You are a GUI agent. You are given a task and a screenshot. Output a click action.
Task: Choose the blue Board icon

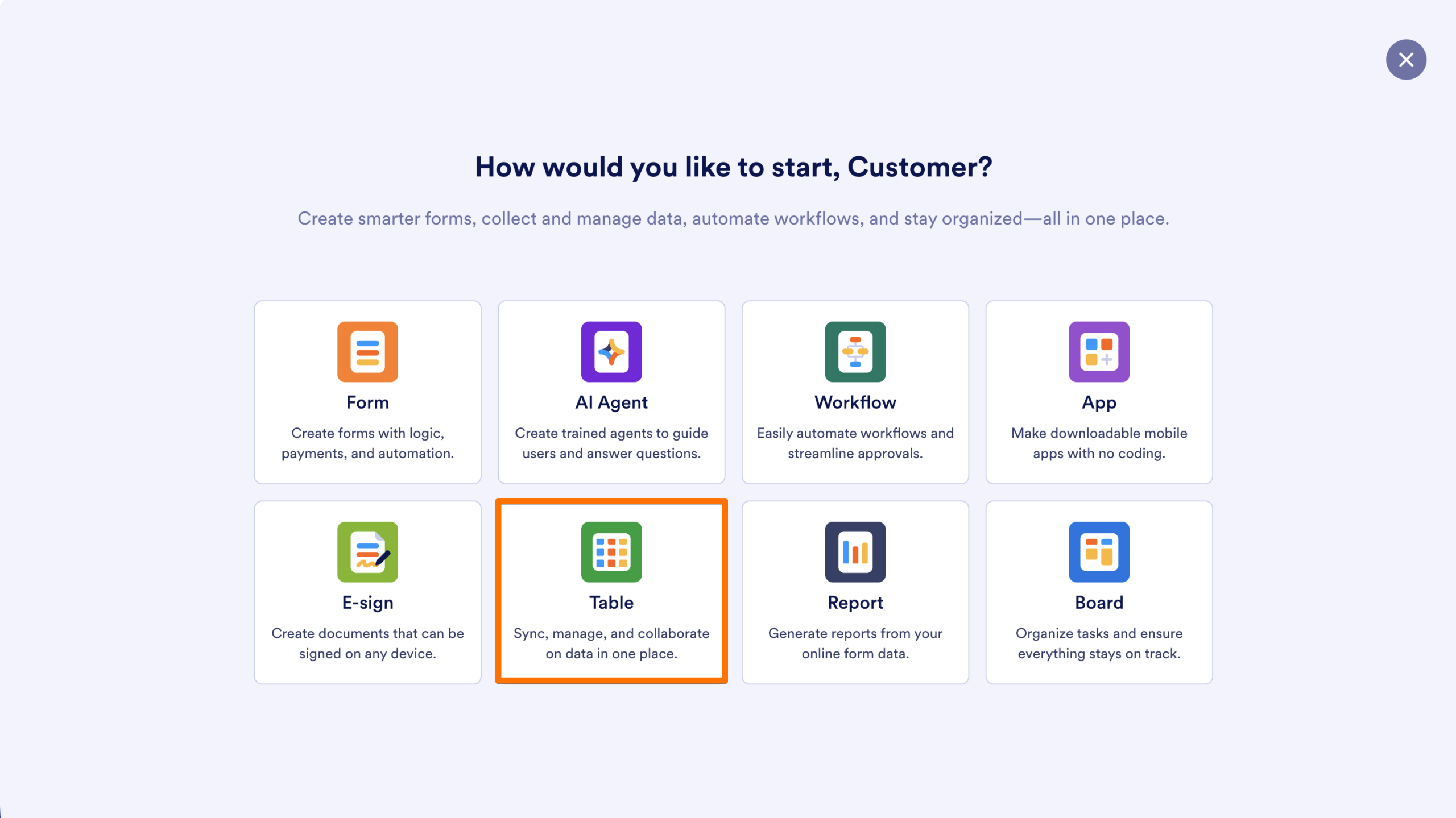[1099, 552]
